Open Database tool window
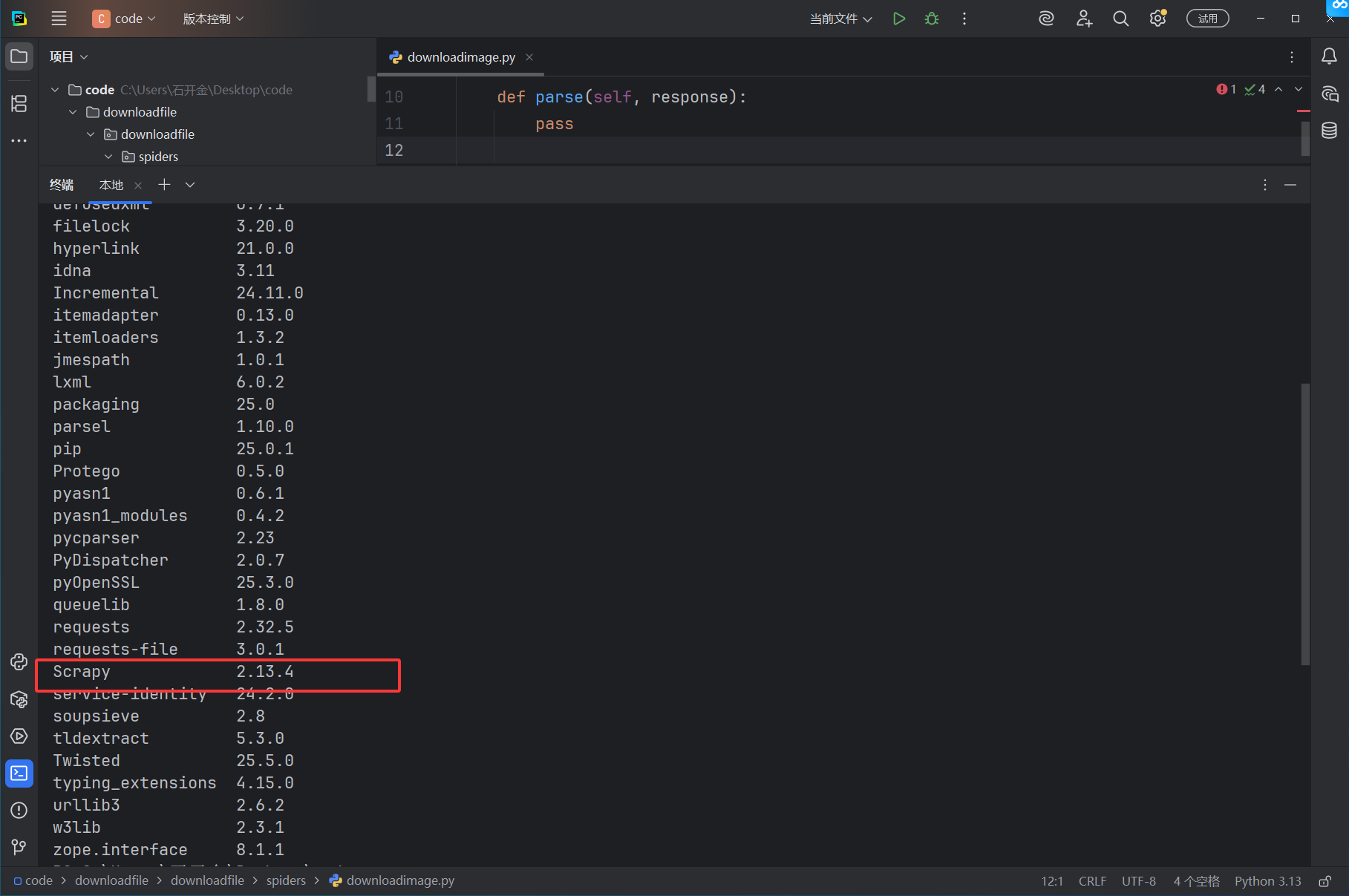 [x=1330, y=131]
